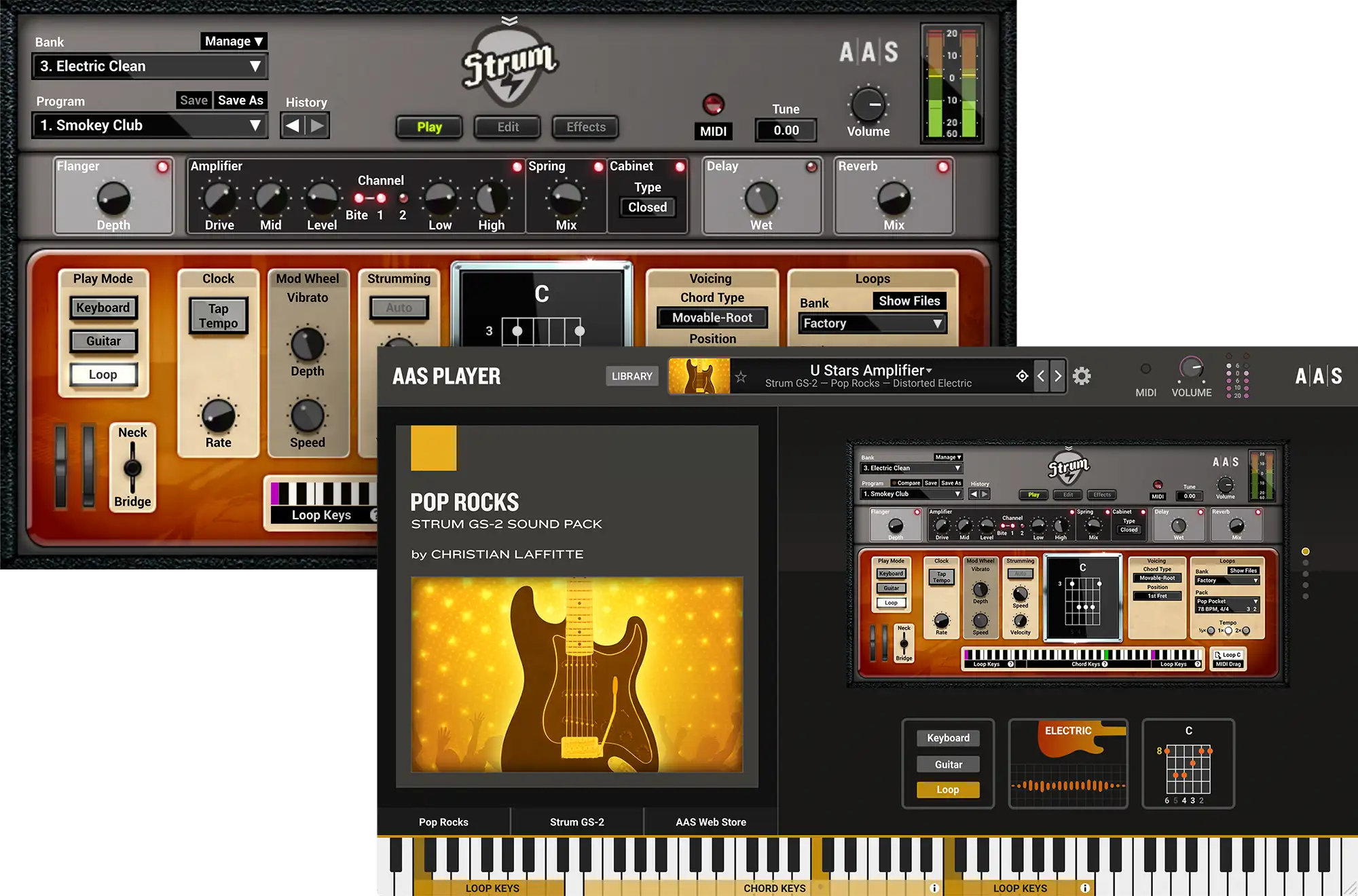Toggle the Cabinet power LED
Image resolution: width=1358 pixels, height=896 pixels.
[x=680, y=167]
